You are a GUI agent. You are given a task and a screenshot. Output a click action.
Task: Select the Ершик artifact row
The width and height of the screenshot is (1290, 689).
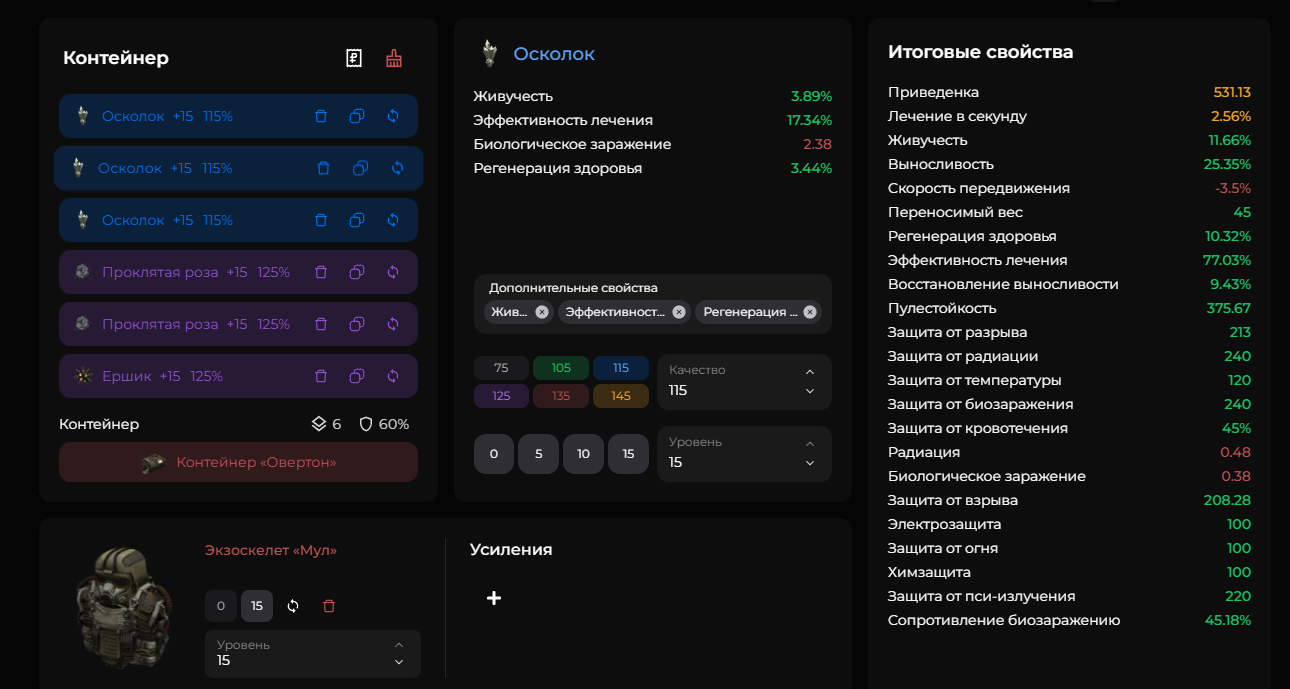coord(238,376)
